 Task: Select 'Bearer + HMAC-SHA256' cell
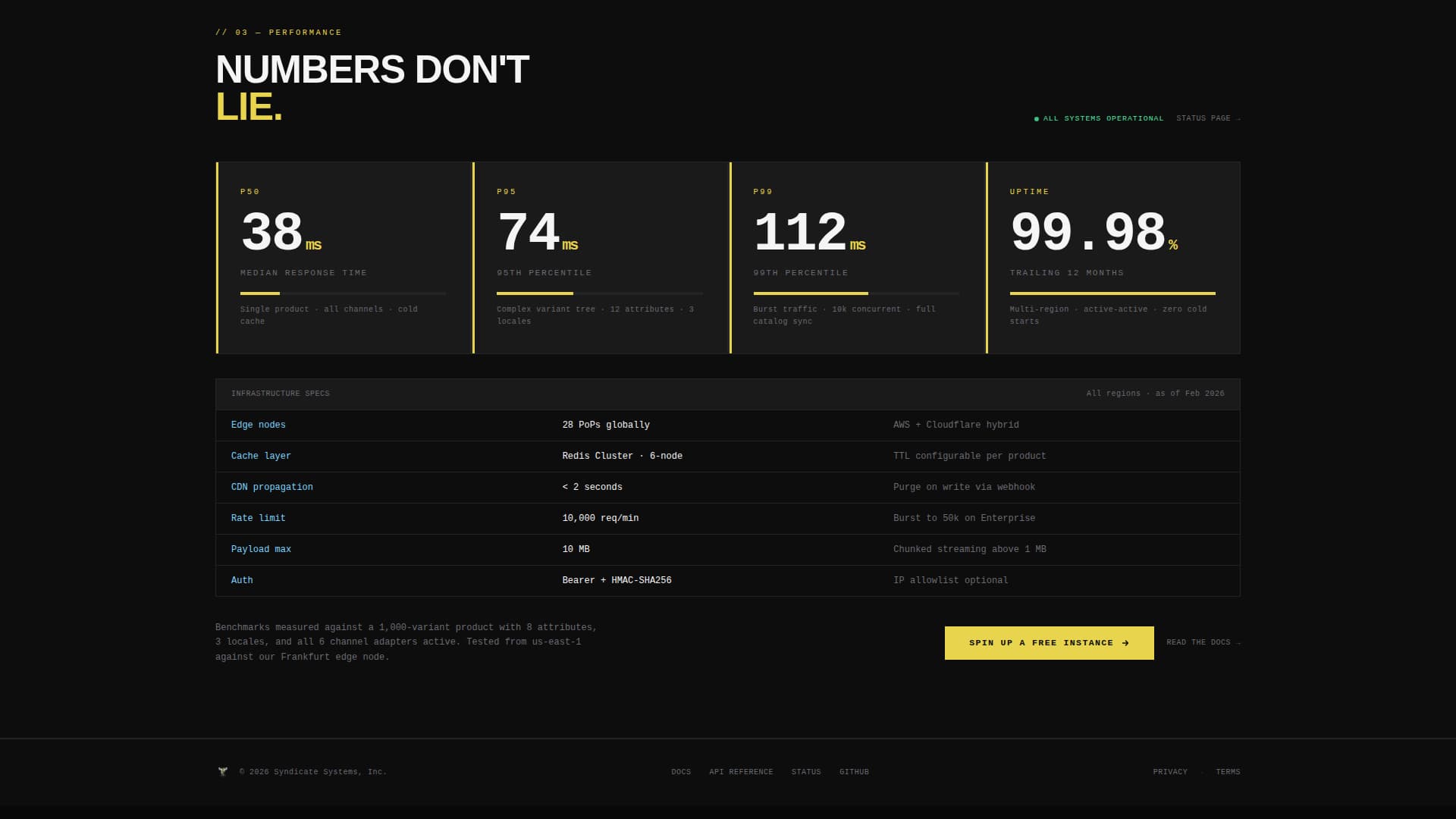pyautogui.click(x=617, y=581)
